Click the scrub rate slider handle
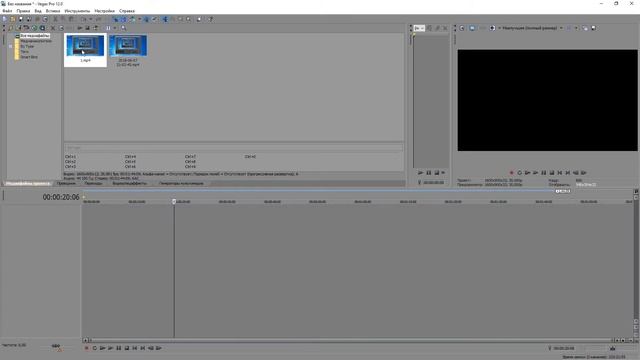Image resolution: width=640 pixels, height=360 pixels. coord(56,346)
